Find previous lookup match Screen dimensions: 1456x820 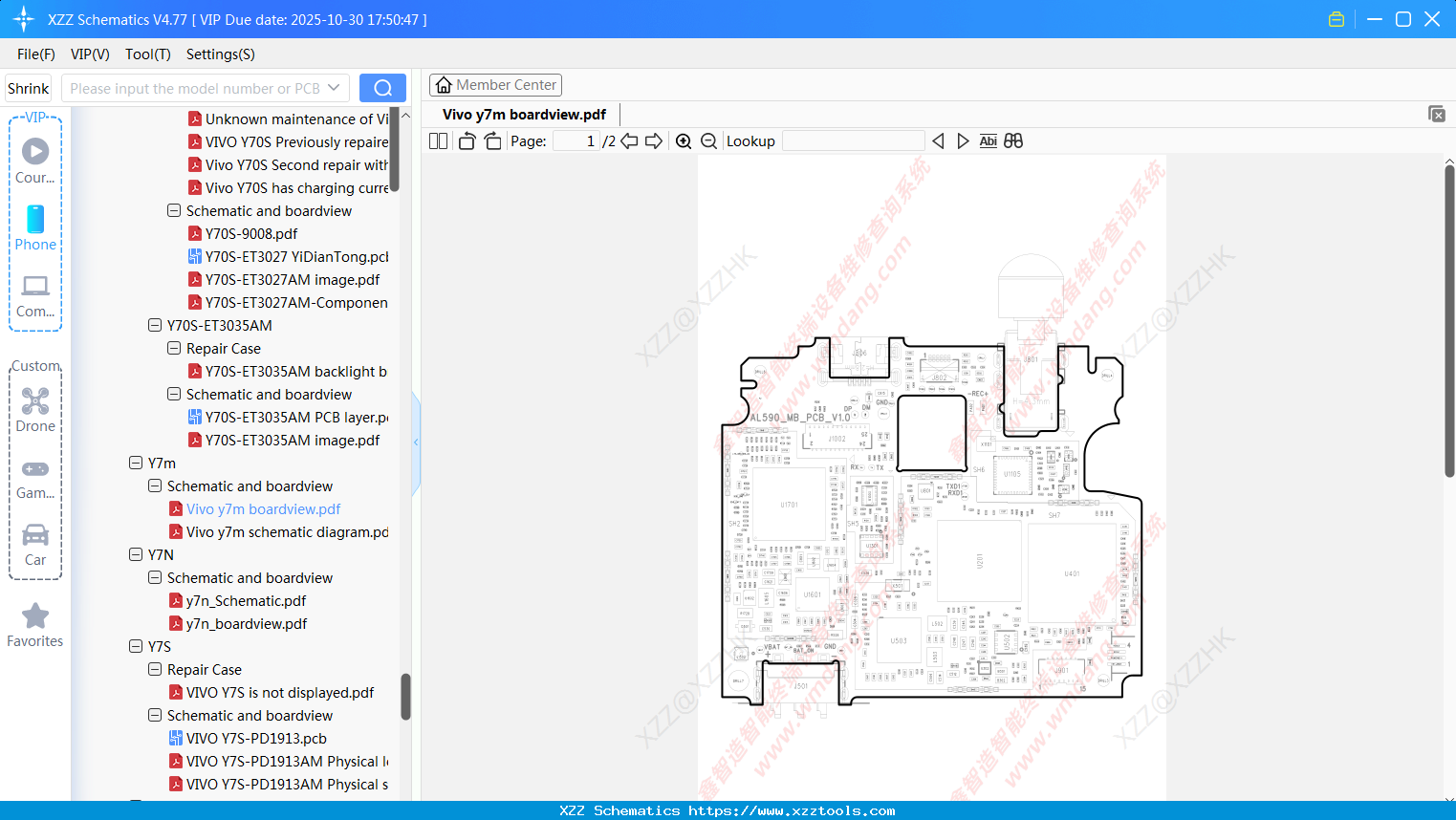click(938, 141)
